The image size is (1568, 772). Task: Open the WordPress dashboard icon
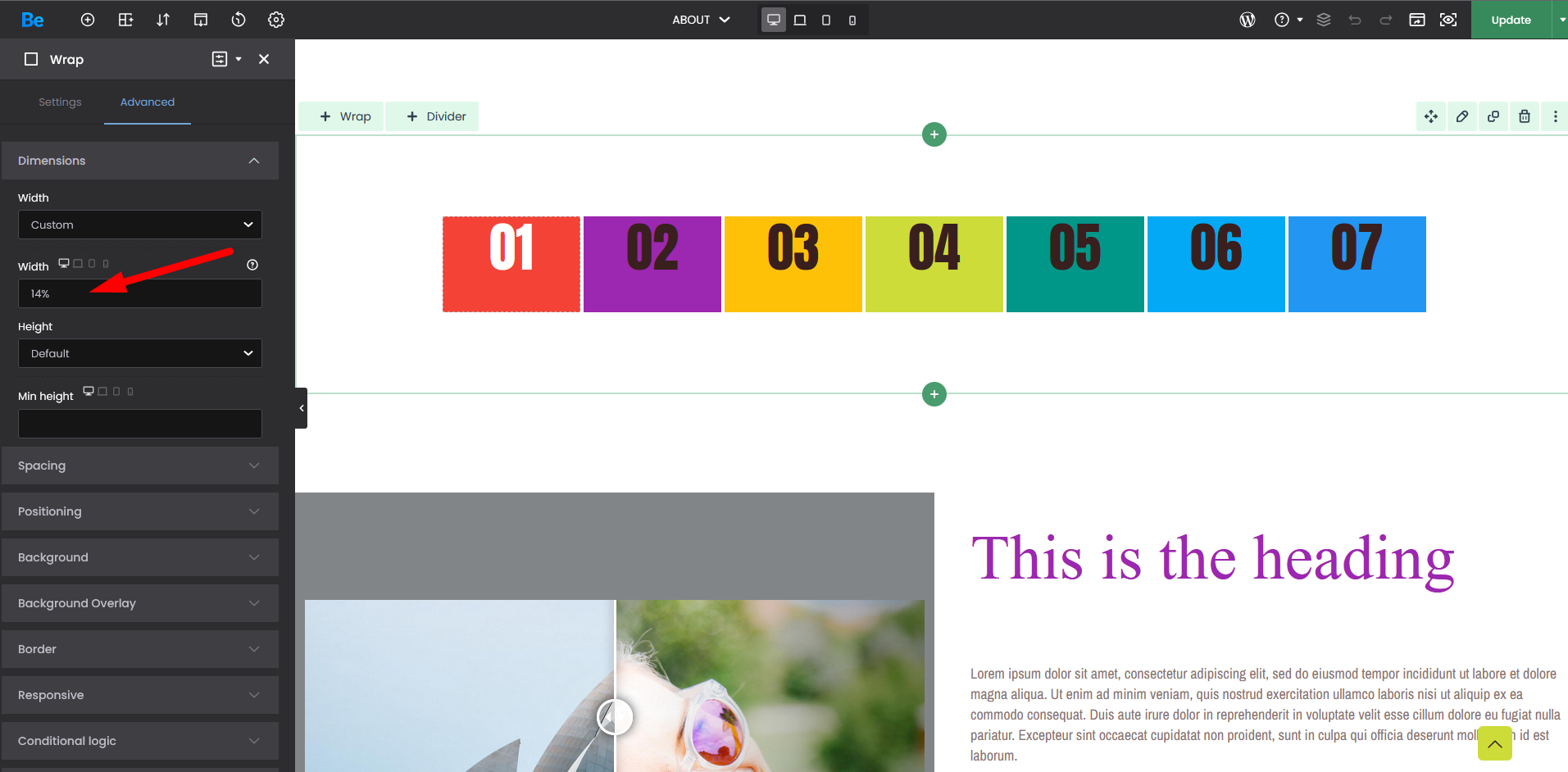point(1247,20)
